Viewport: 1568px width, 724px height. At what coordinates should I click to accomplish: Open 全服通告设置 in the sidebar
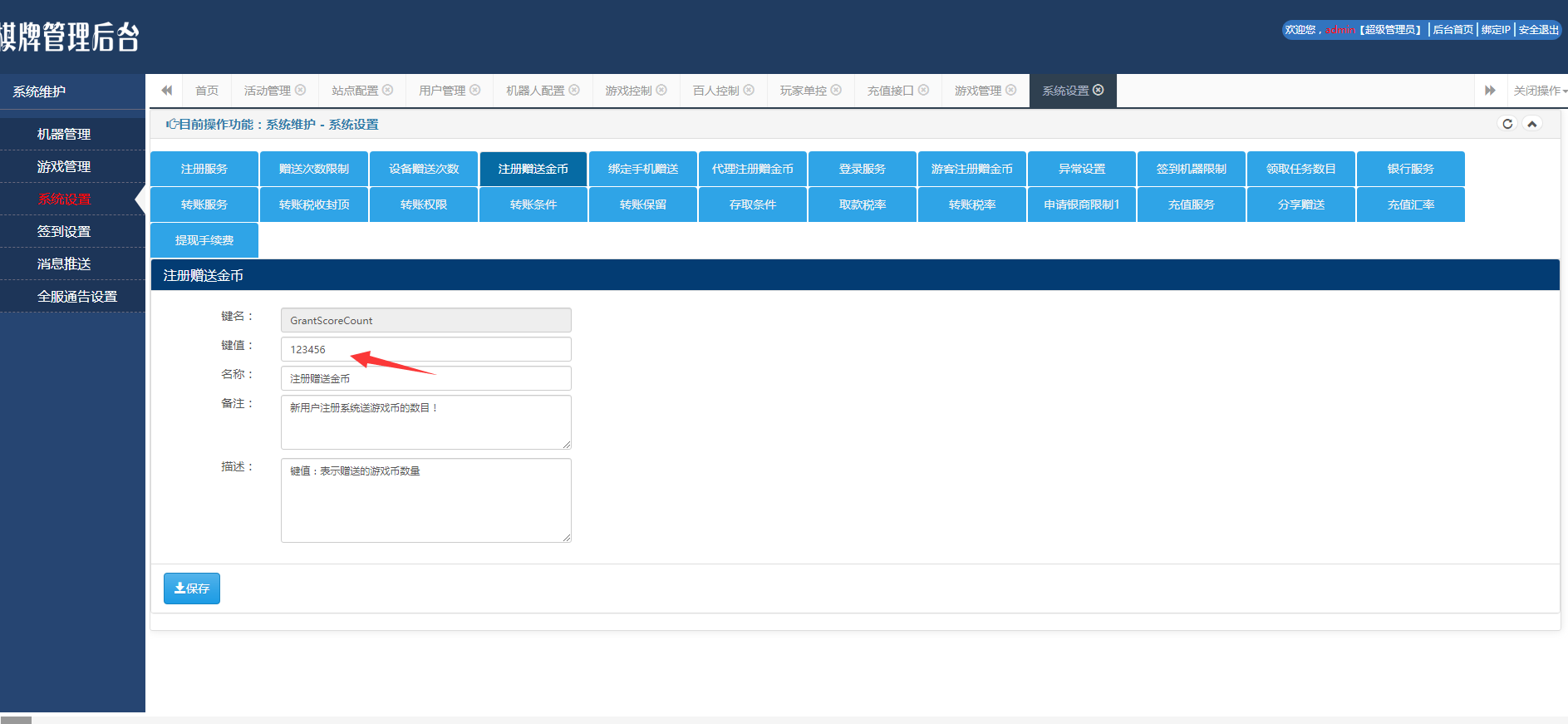[x=77, y=297]
